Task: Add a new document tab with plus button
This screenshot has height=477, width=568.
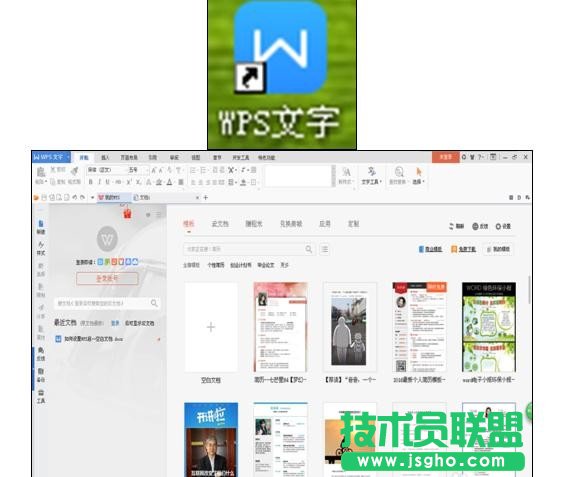Action: 206,197
